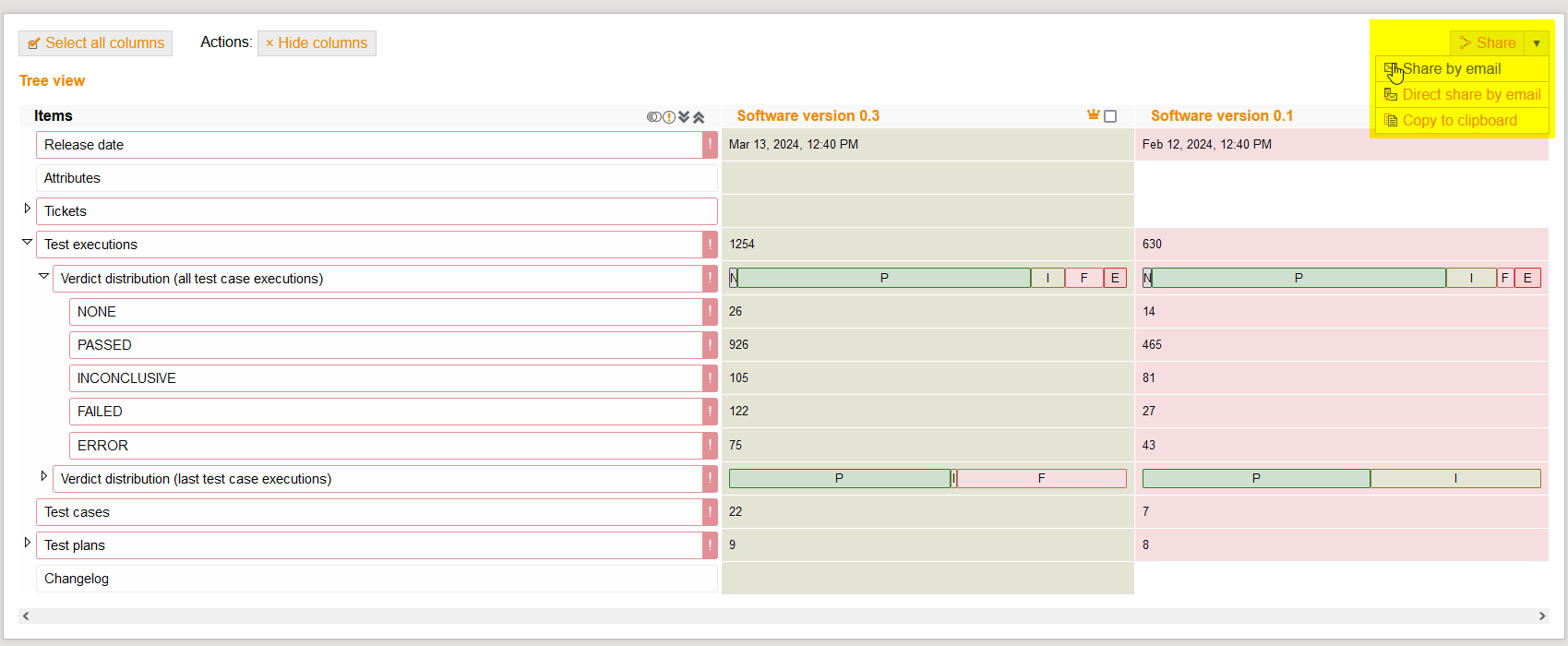This screenshot has height=646, width=1568.
Task: Click FAILED value 122
Action: coord(738,412)
